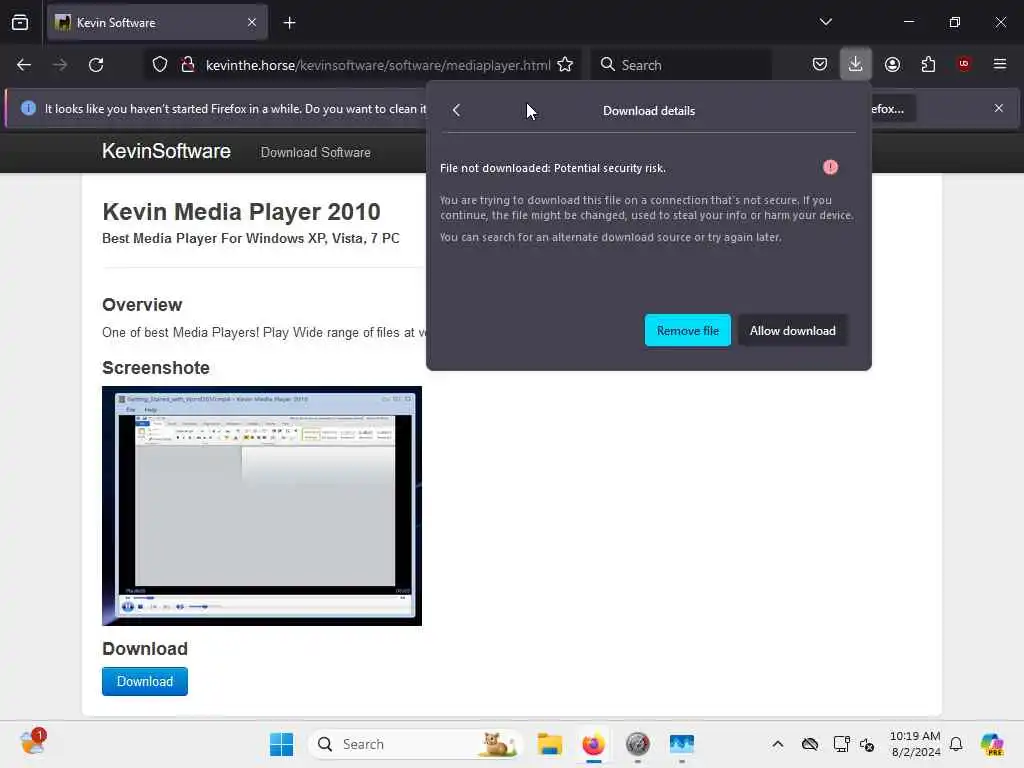The width and height of the screenshot is (1024, 768).
Task: Open Firefox account icon
Action: click(892, 64)
